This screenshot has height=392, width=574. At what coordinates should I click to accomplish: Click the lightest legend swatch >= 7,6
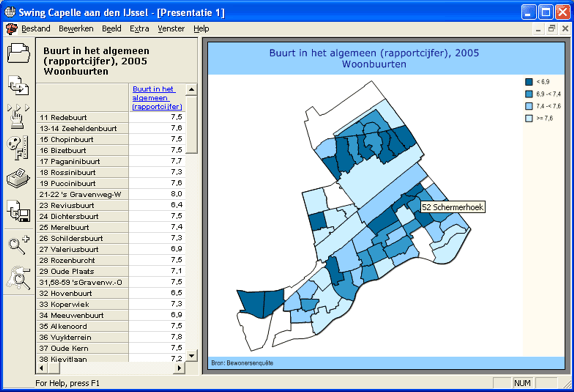pos(529,118)
